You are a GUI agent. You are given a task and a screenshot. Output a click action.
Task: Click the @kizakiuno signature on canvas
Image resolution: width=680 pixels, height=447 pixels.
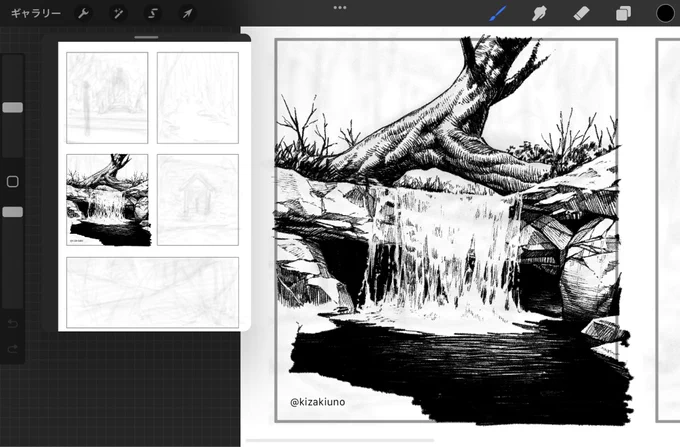tap(318, 402)
